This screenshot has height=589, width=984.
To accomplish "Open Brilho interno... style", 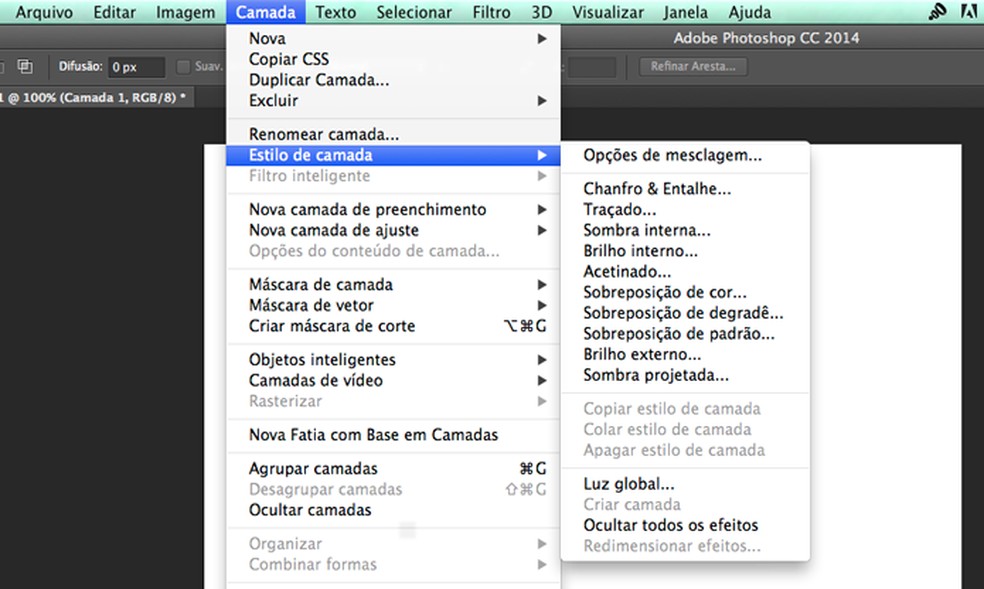I will (685, 251).
